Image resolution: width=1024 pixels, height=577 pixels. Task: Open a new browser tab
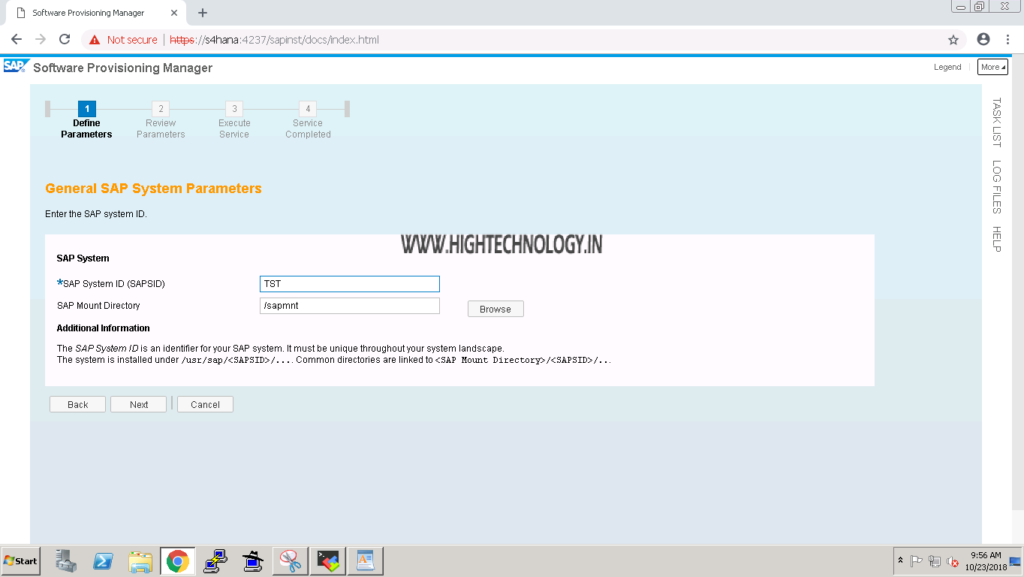point(202,13)
